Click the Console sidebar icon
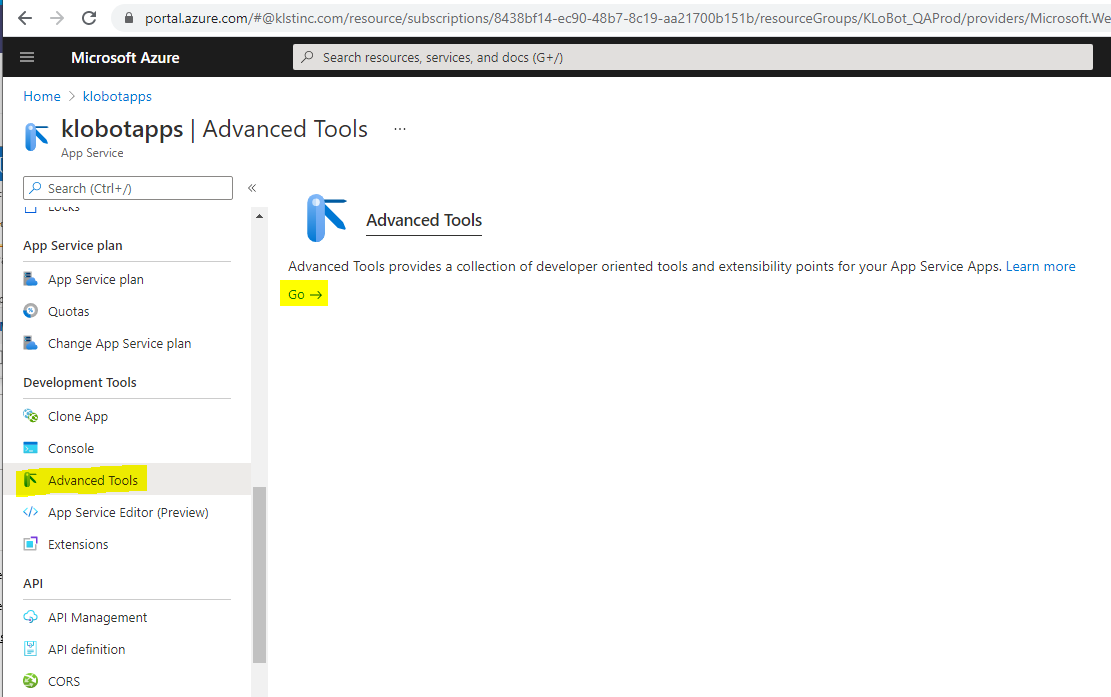 click(30, 448)
